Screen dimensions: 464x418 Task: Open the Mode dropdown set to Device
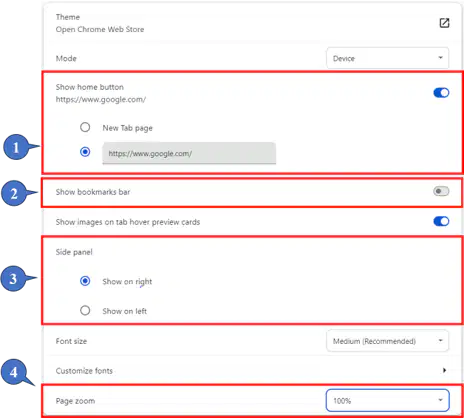pos(387,58)
